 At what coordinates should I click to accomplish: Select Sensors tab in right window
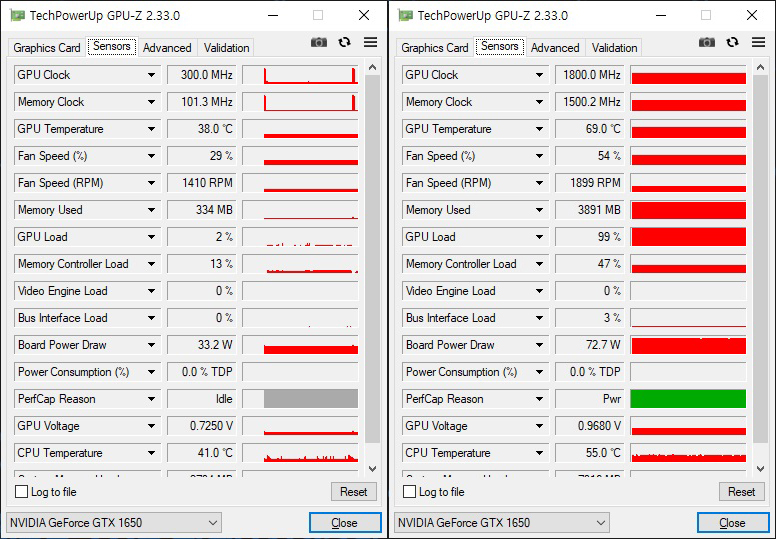tap(500, 46)
